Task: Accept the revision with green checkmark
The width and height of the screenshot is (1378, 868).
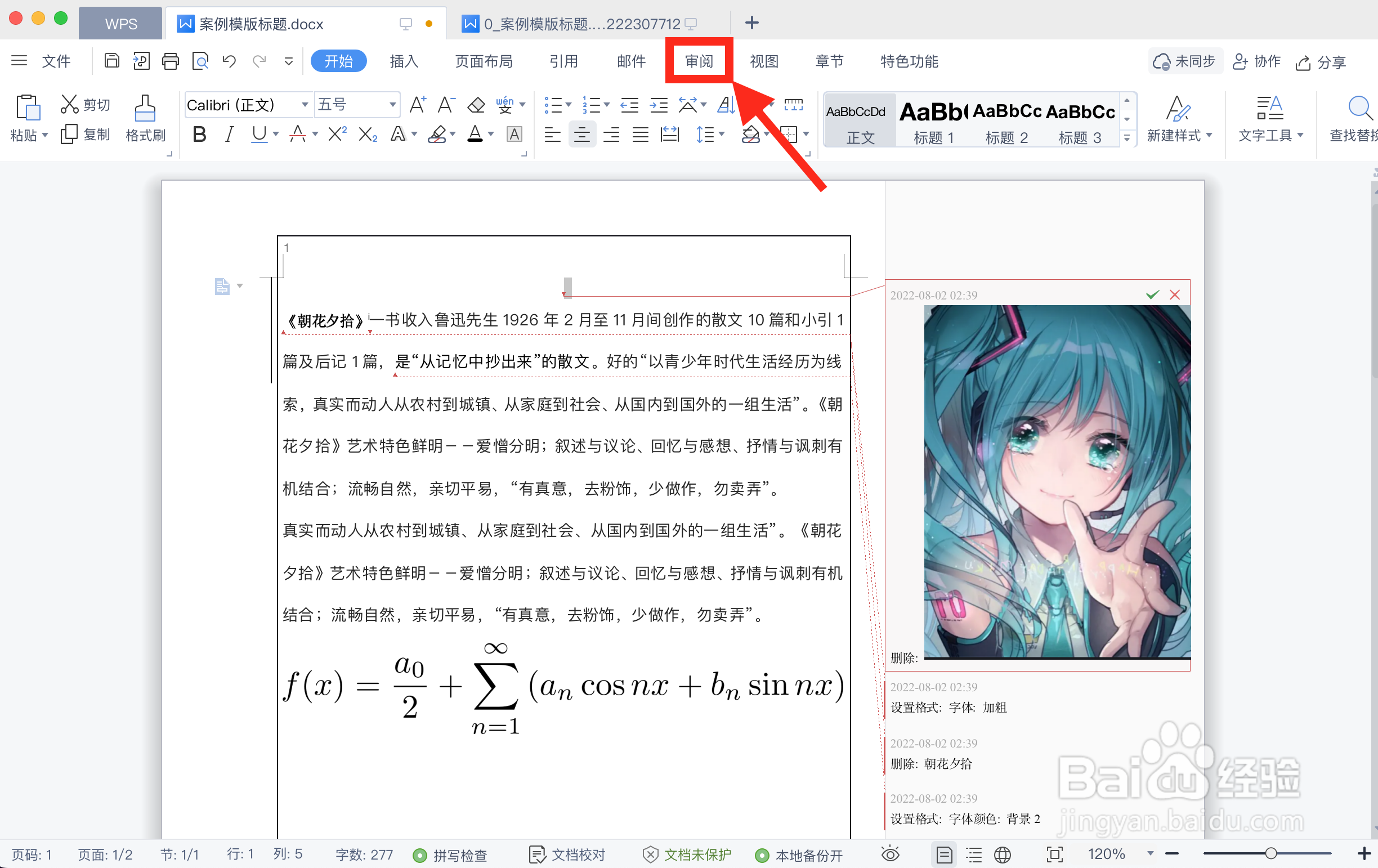Action: tap(1152, 294)
